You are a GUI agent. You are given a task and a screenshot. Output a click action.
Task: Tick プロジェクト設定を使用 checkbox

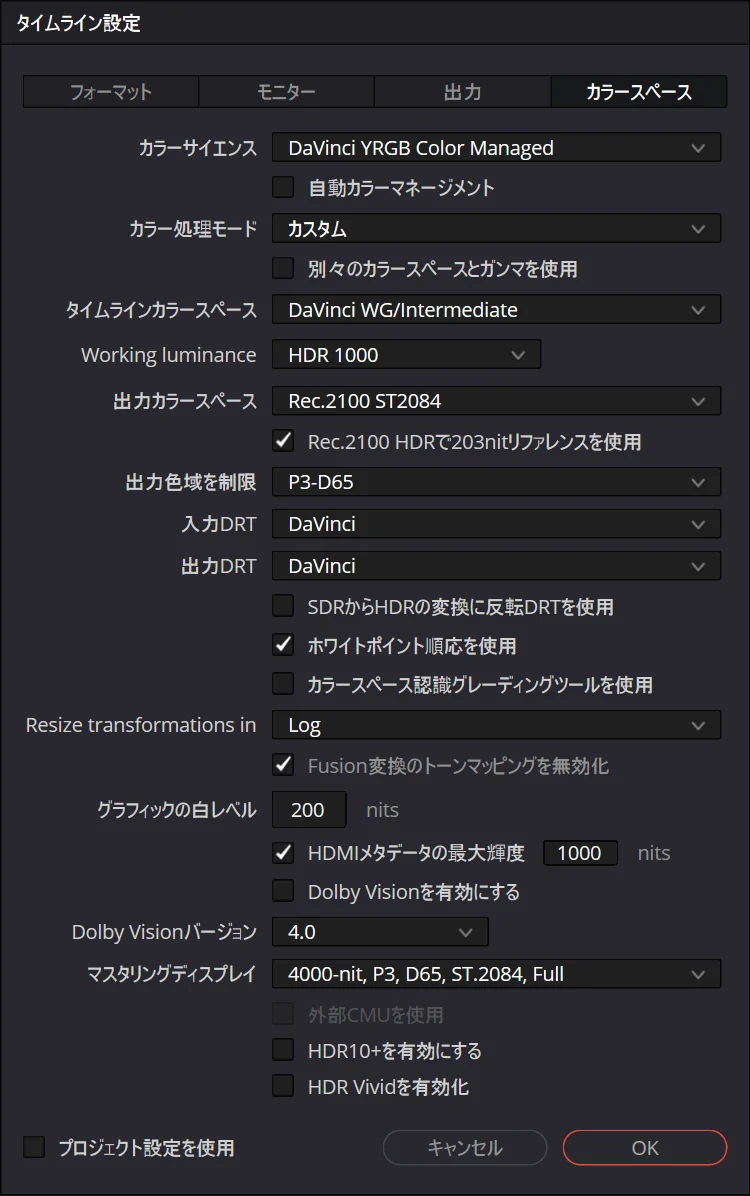click(34, 1147)
